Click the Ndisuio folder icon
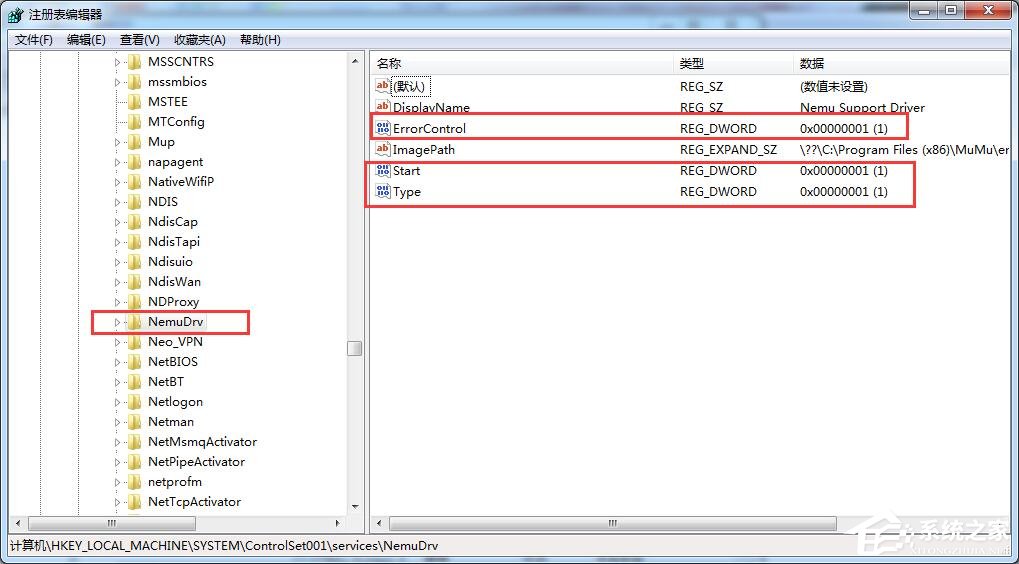The height and width of the screenshot is (564, 1019). (135, 262)
